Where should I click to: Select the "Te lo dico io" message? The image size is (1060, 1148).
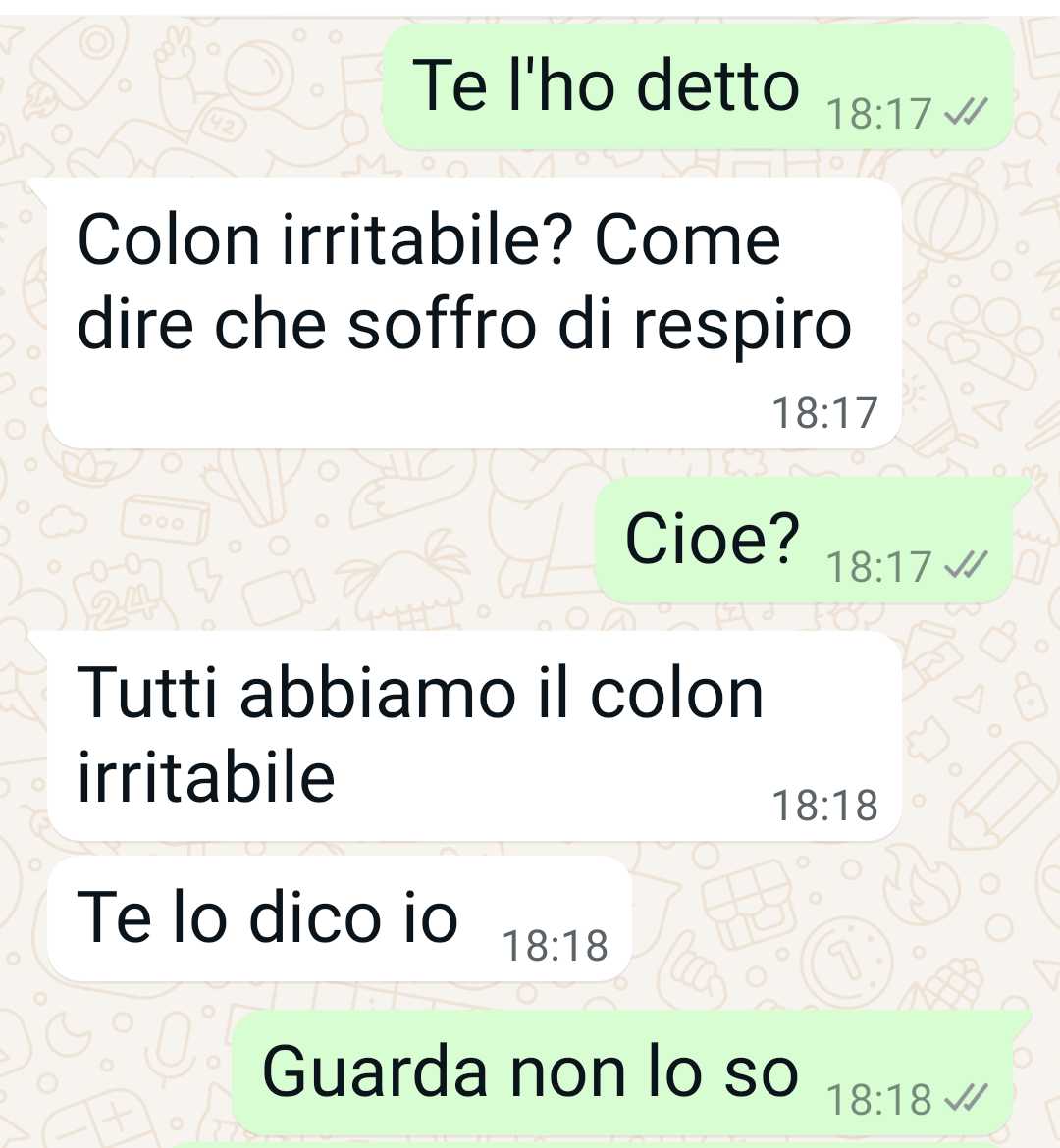[340, 918]
